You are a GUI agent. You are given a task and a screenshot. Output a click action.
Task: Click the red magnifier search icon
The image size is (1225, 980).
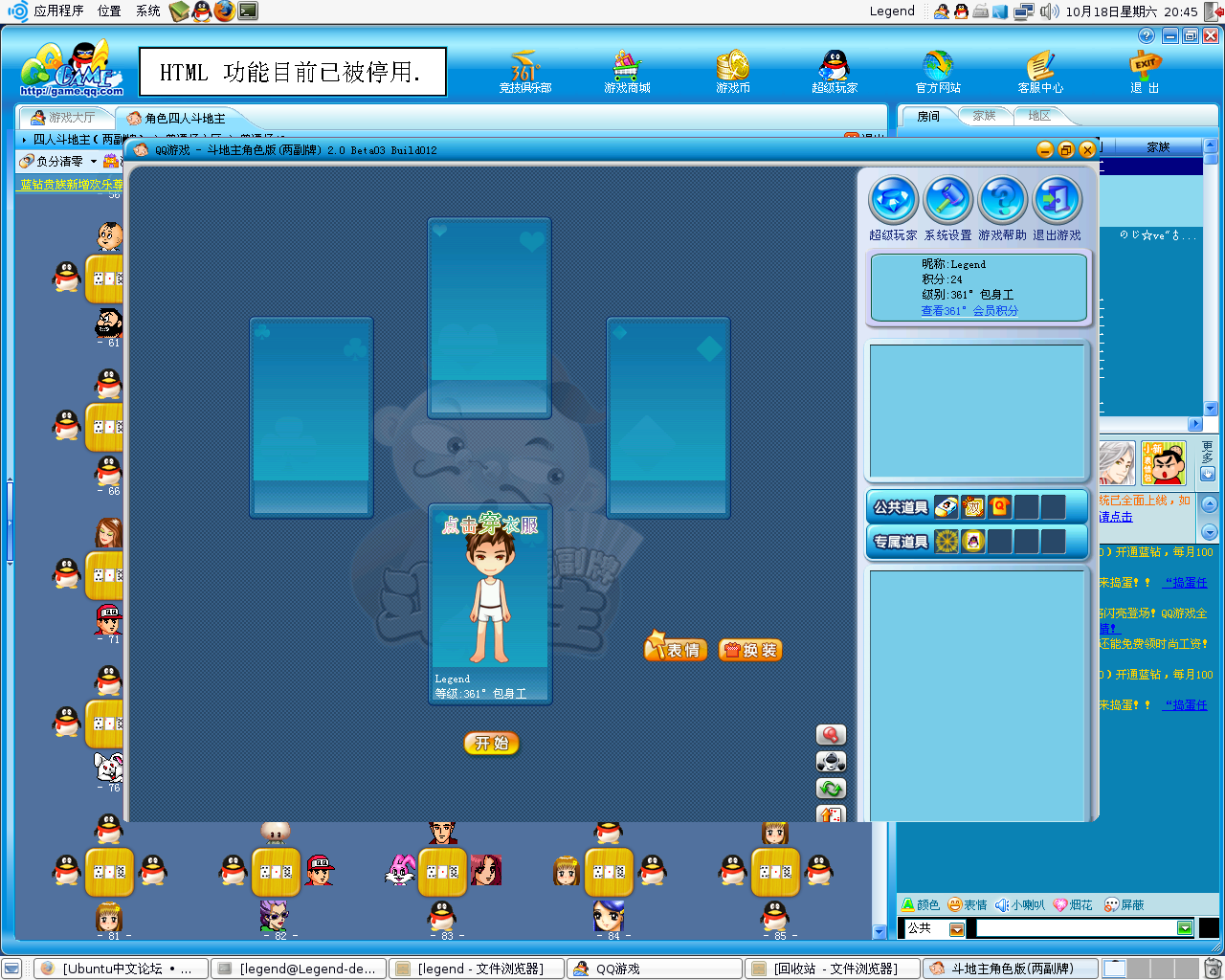coord(831,734)
